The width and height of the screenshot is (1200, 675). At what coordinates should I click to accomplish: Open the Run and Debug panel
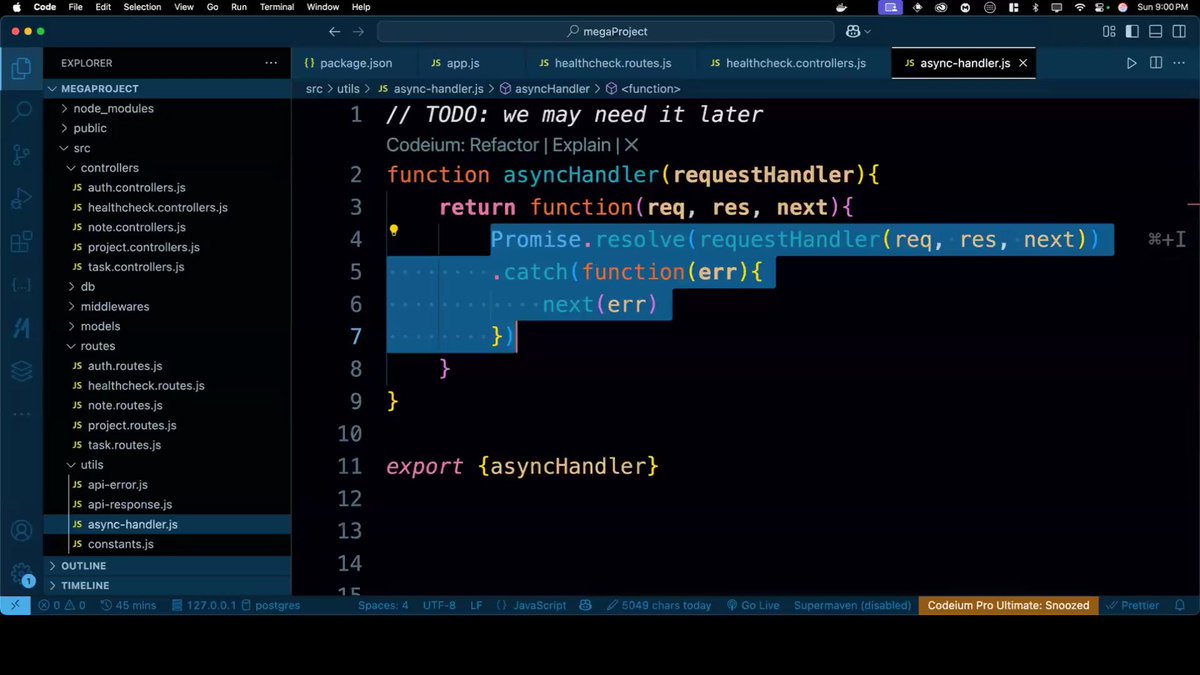tap(22, 198)
